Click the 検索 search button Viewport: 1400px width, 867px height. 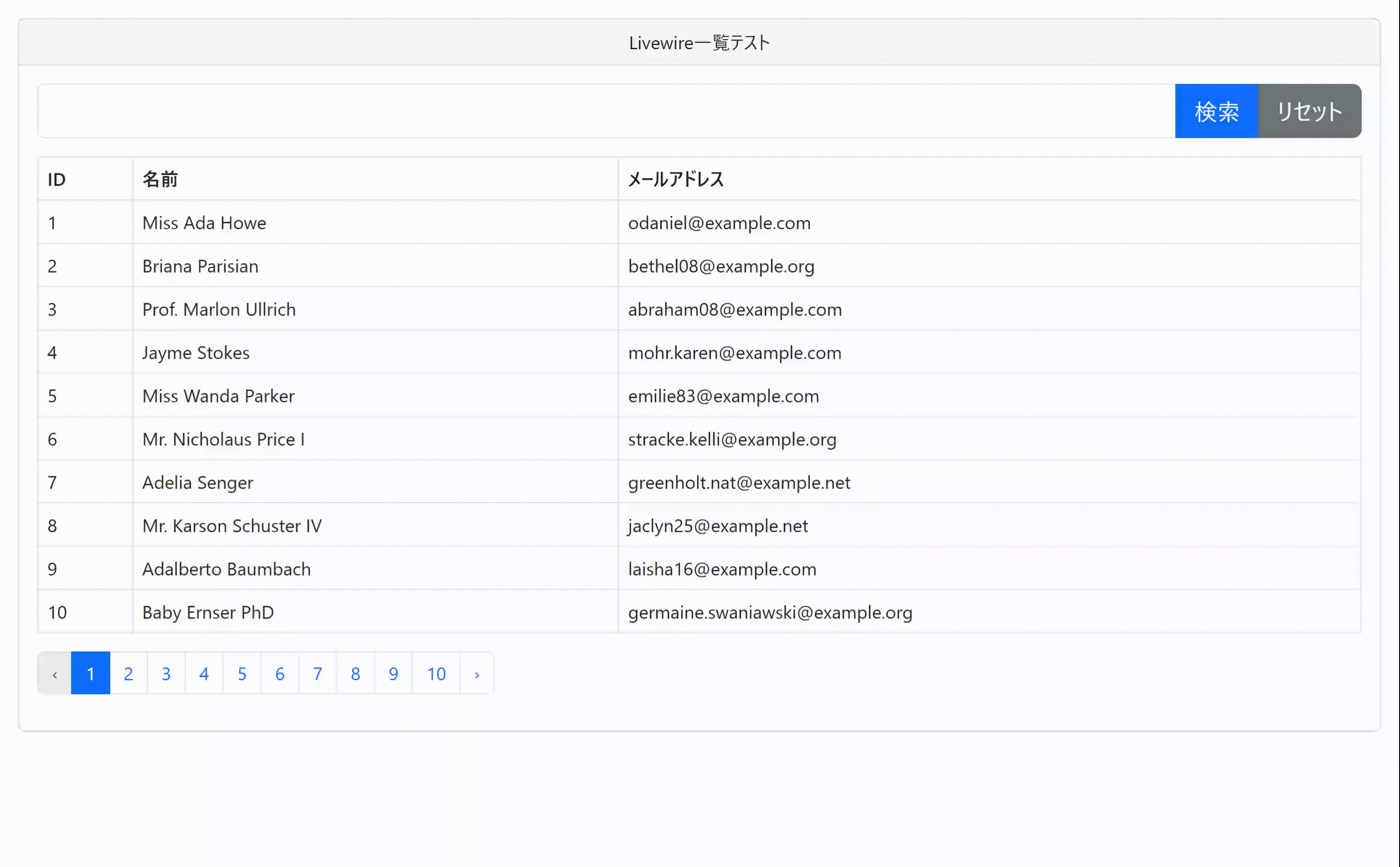pos(1216,111)
